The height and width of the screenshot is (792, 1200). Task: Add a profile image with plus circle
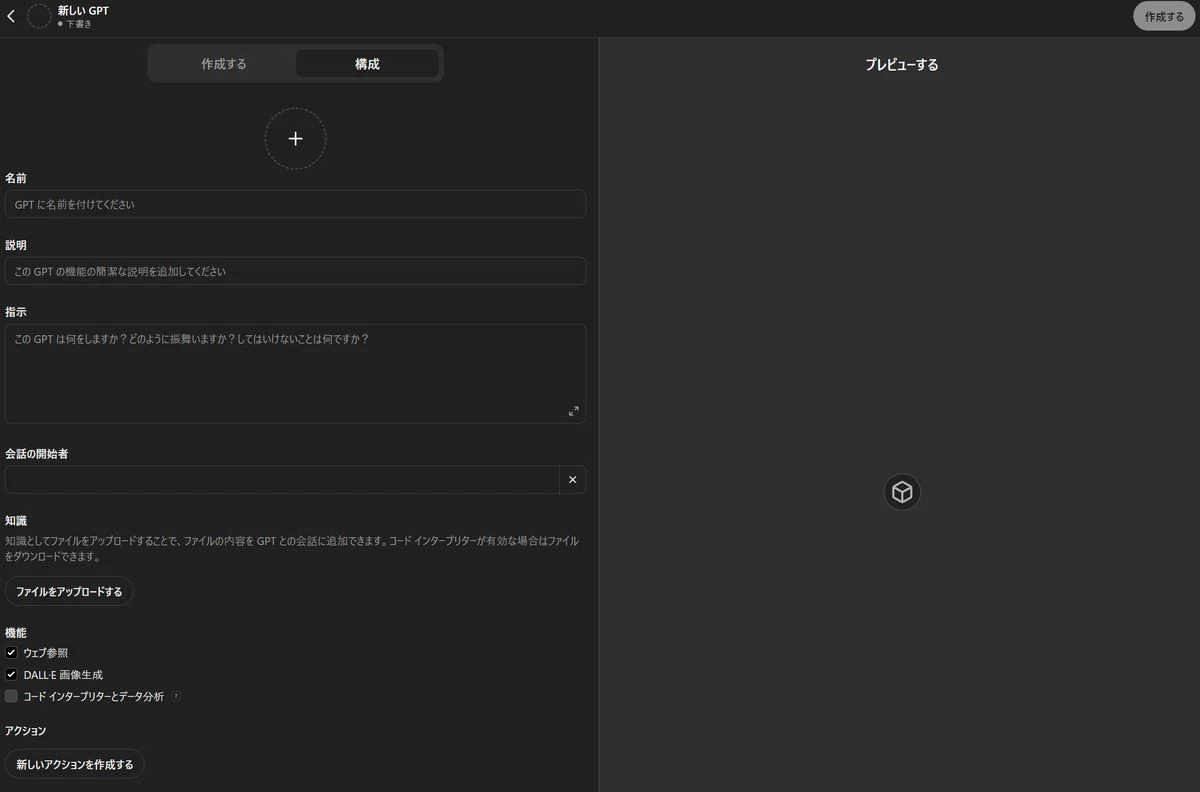tap(295, 139)
